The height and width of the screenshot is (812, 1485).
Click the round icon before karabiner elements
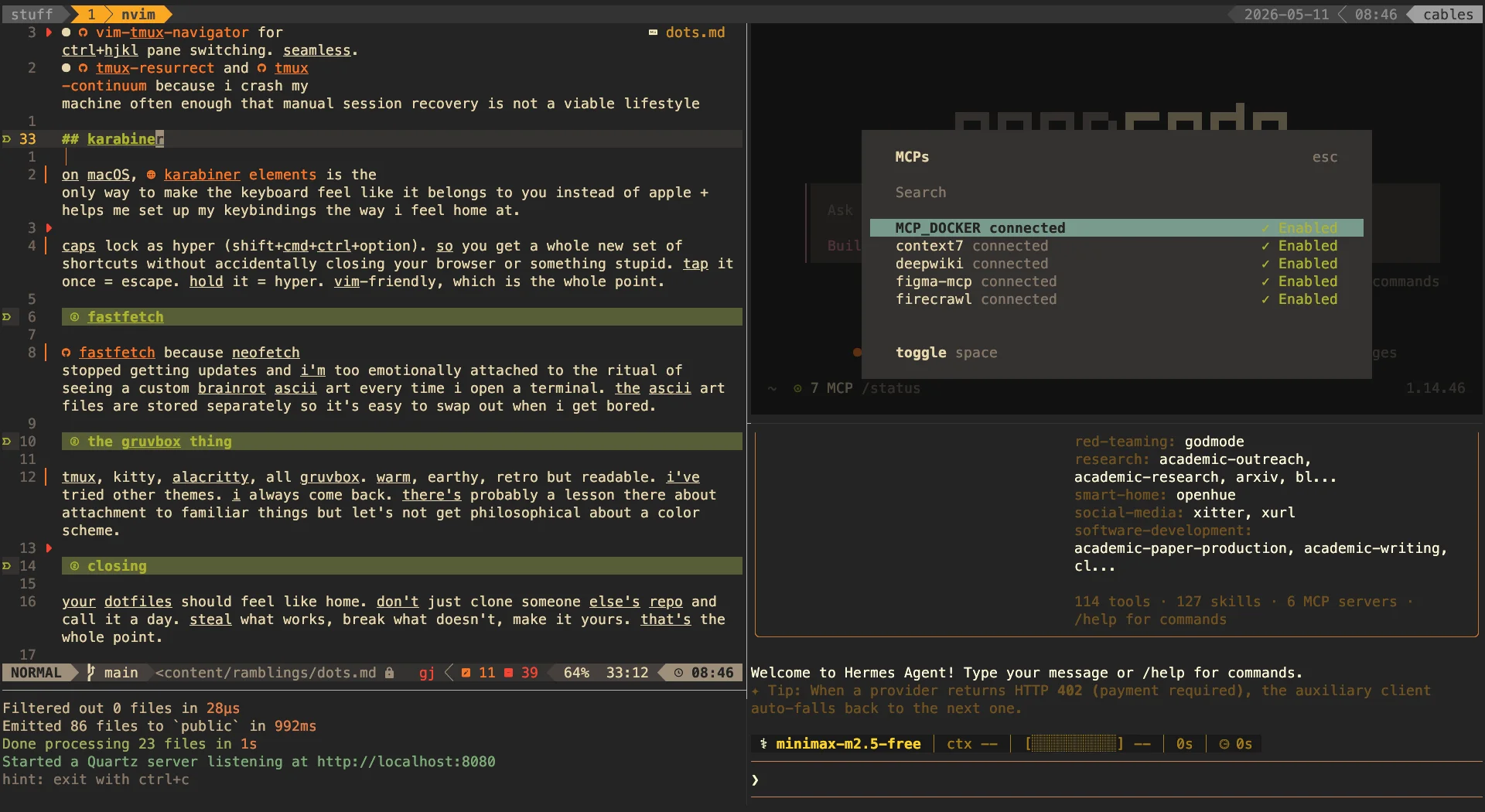(151, 175)
